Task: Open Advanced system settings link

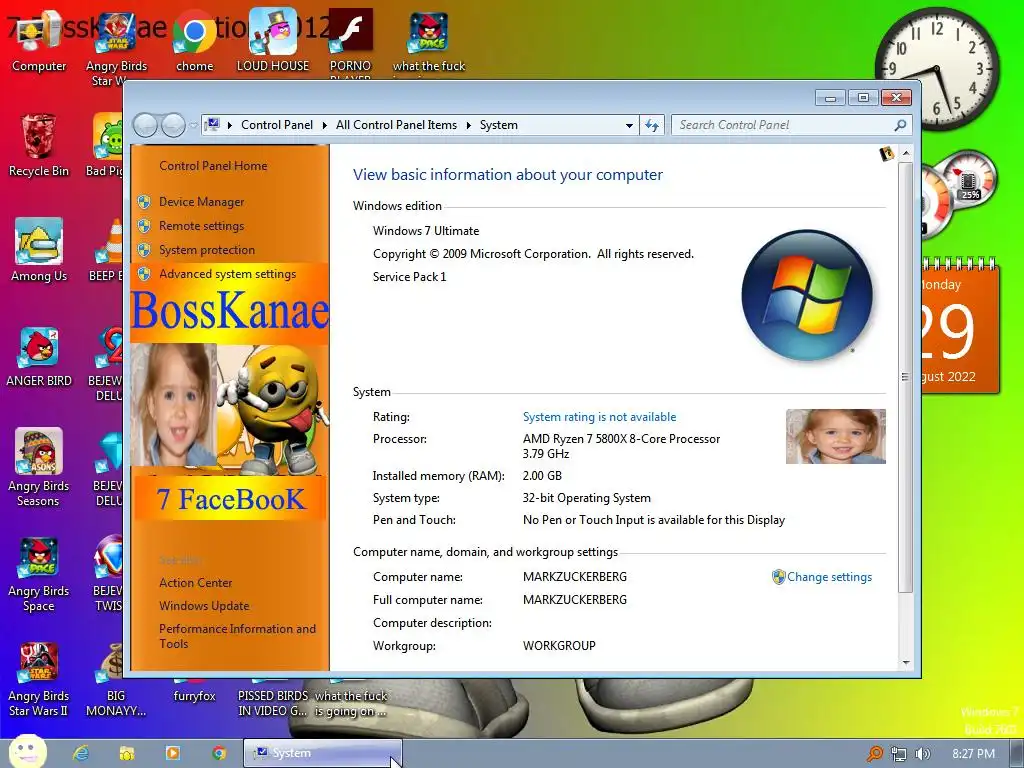Action: (228, 274)
